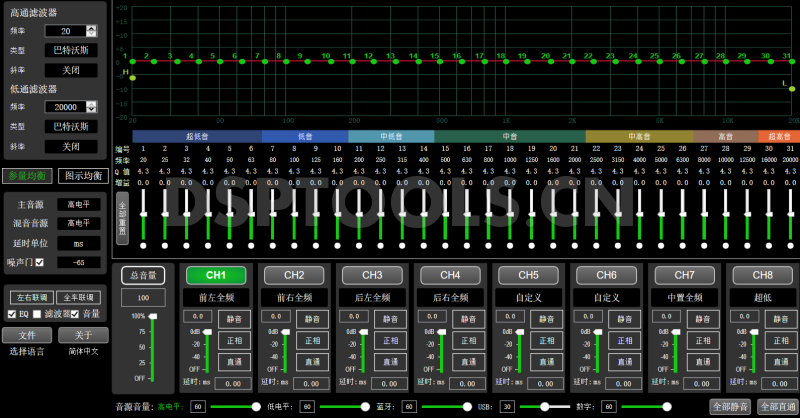The height and width of the screenshot is (418, 800).
Task: Click the 超低音 frequency band label
Action: tap(197, 136)
